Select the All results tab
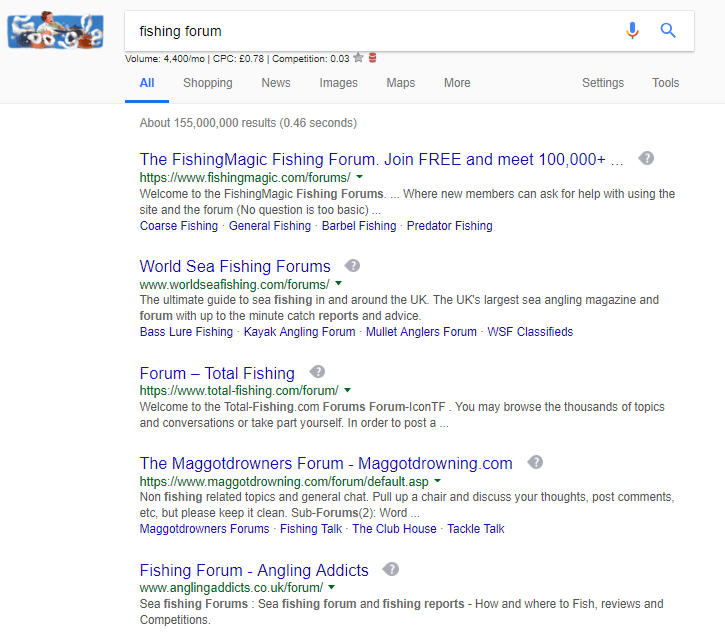725x642 pixels. pyautogui.click(x=147, y=83)
